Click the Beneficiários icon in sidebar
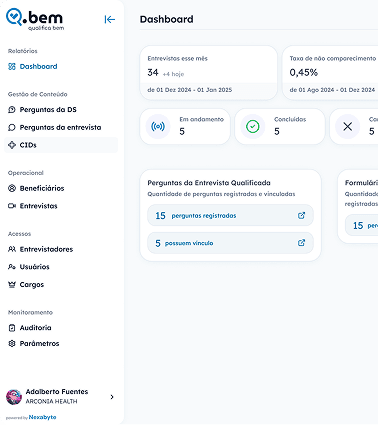The height and width of the screenshot is (425, 378). point(12,188)
